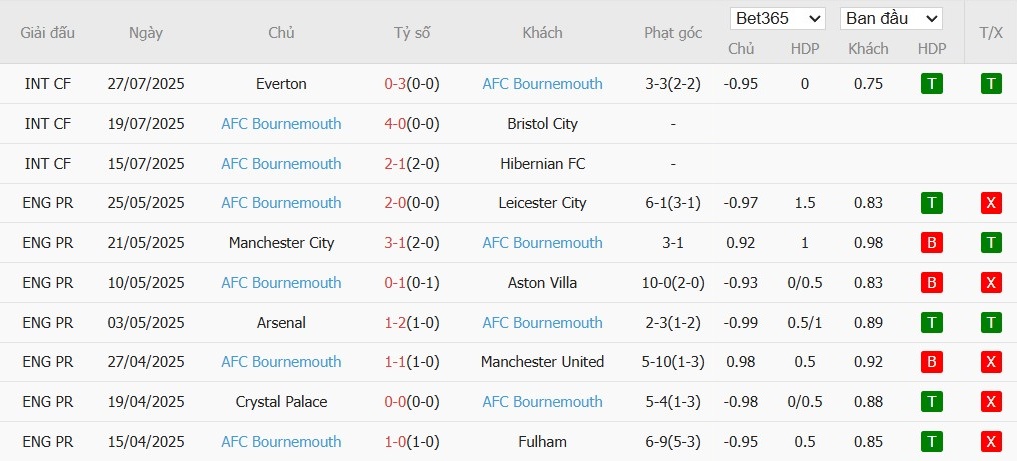
Task: Click green T badge in Everton row T/X
Action: tap(990, 84)
